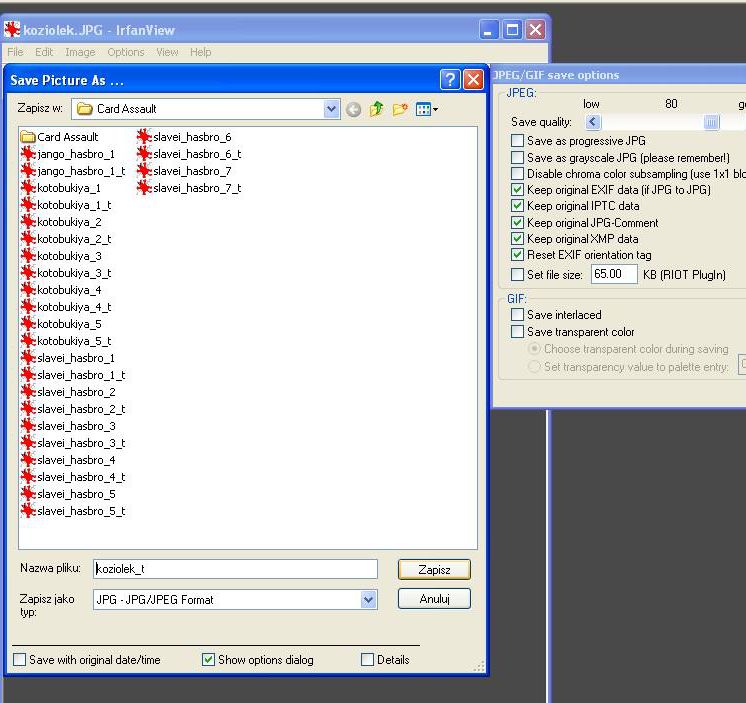Uncheck Keep original XMP data

tap(517, 239)
